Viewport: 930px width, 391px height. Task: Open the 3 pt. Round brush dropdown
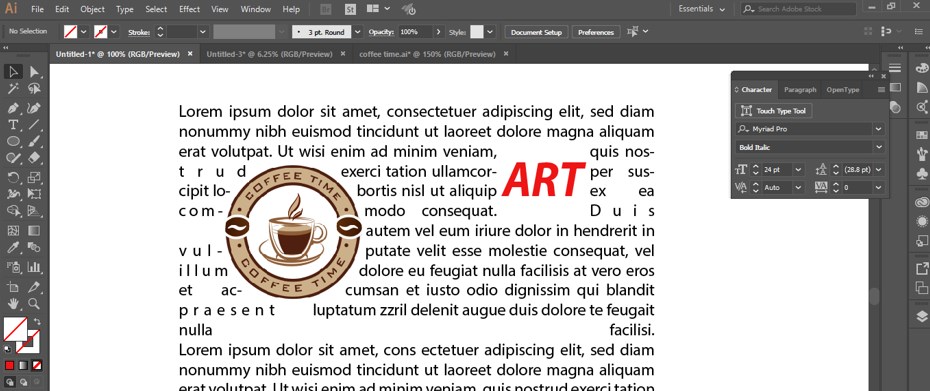[x=358, y=32]
